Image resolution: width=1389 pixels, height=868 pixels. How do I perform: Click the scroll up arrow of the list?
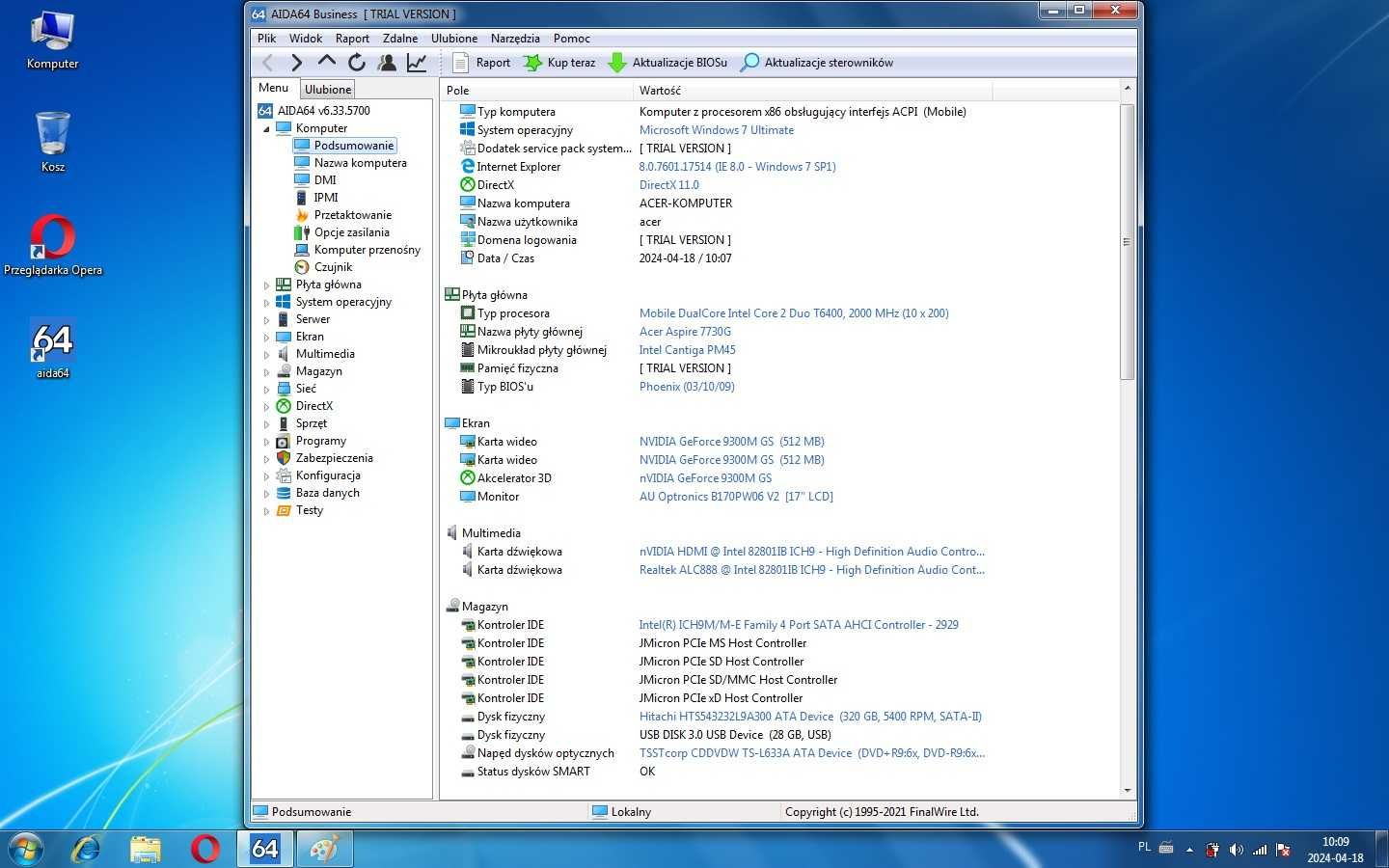point(1127,89)
